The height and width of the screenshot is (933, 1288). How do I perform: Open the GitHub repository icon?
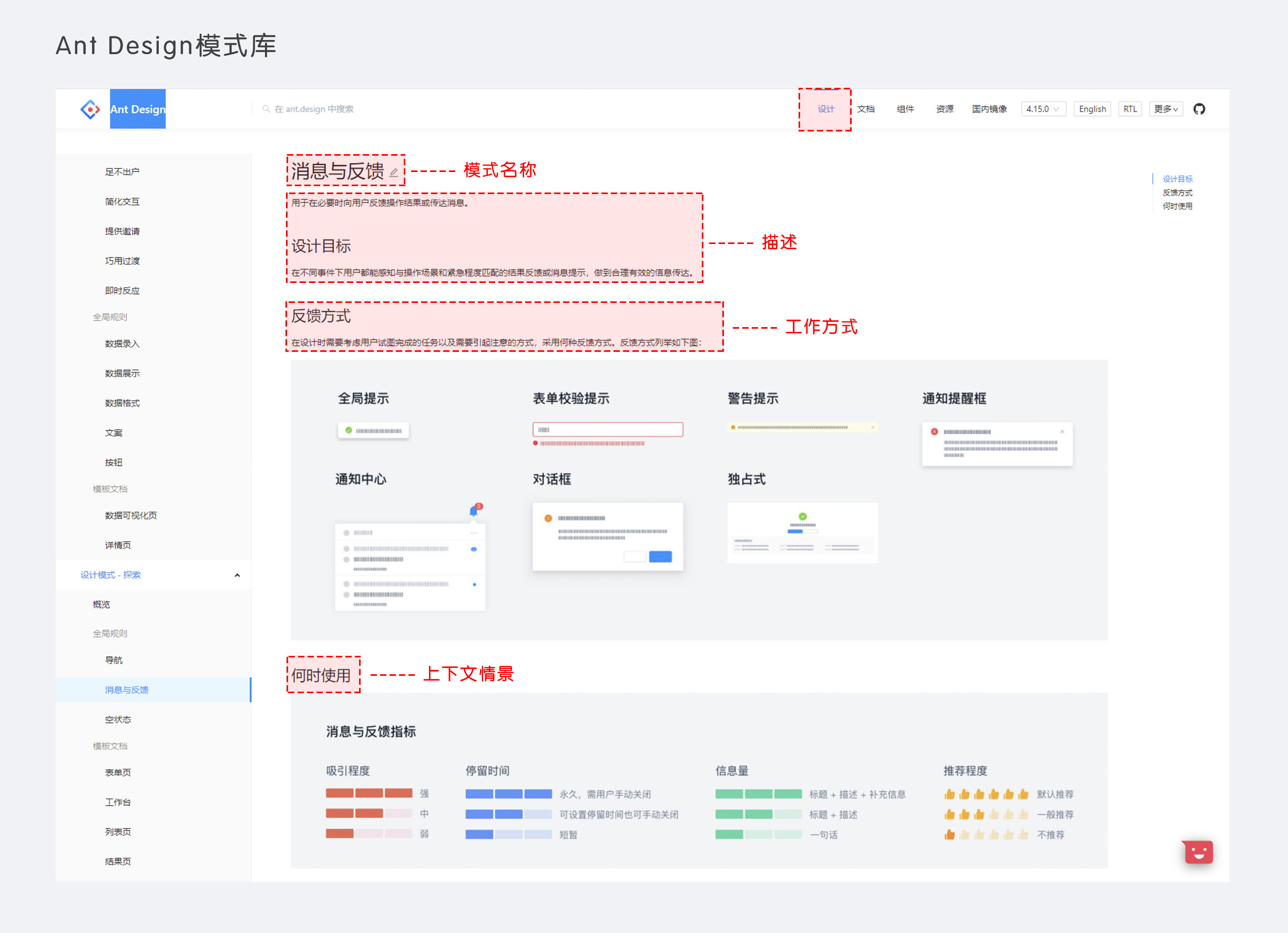[1199, 109]
